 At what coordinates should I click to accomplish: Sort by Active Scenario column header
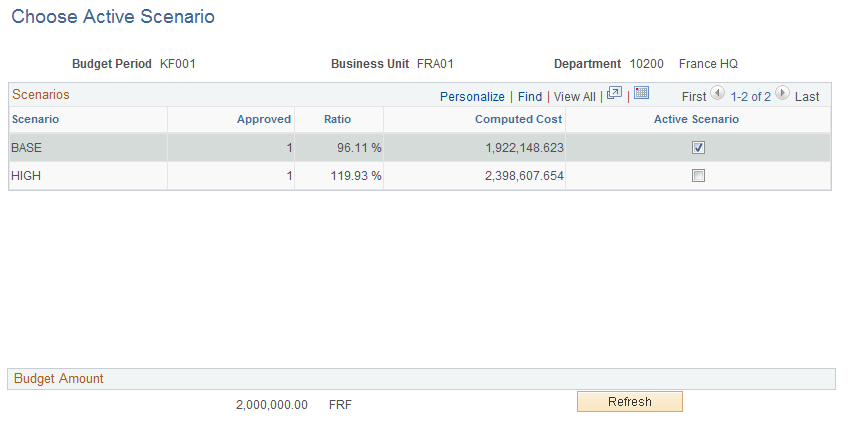(x=696, y=119)
